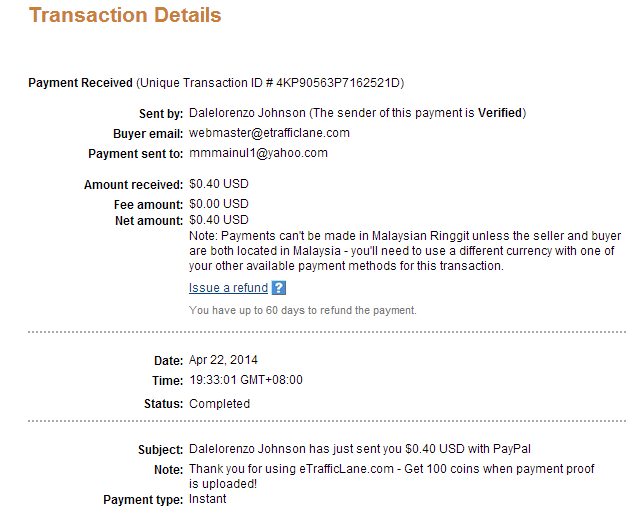Viewport: 628px width, 511px height.
Task: Click the buyer email webmaster@etrafficlane.com
Action: click(269, 133)
